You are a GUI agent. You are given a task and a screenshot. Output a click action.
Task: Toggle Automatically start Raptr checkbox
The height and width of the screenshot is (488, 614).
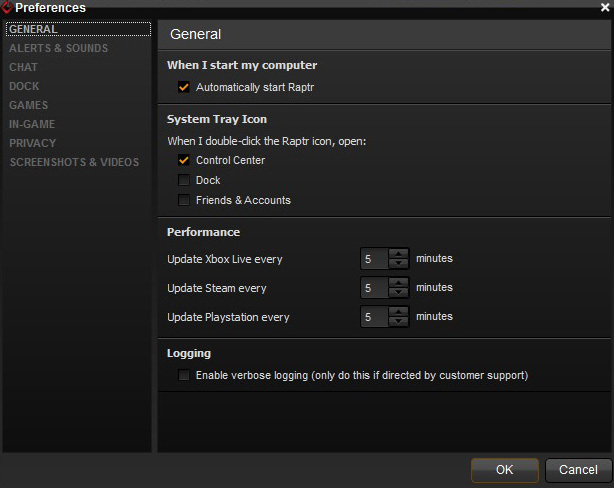tap(184, 88)
